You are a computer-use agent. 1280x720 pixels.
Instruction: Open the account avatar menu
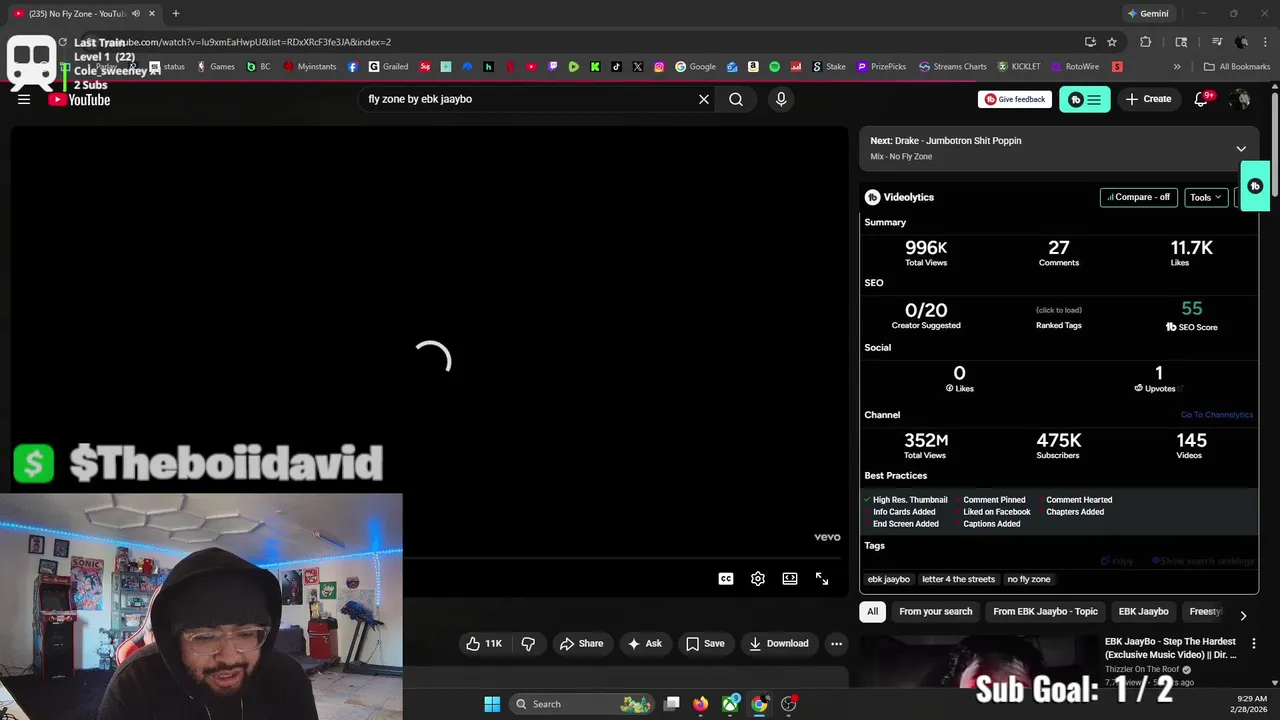tap(1241, 99)
